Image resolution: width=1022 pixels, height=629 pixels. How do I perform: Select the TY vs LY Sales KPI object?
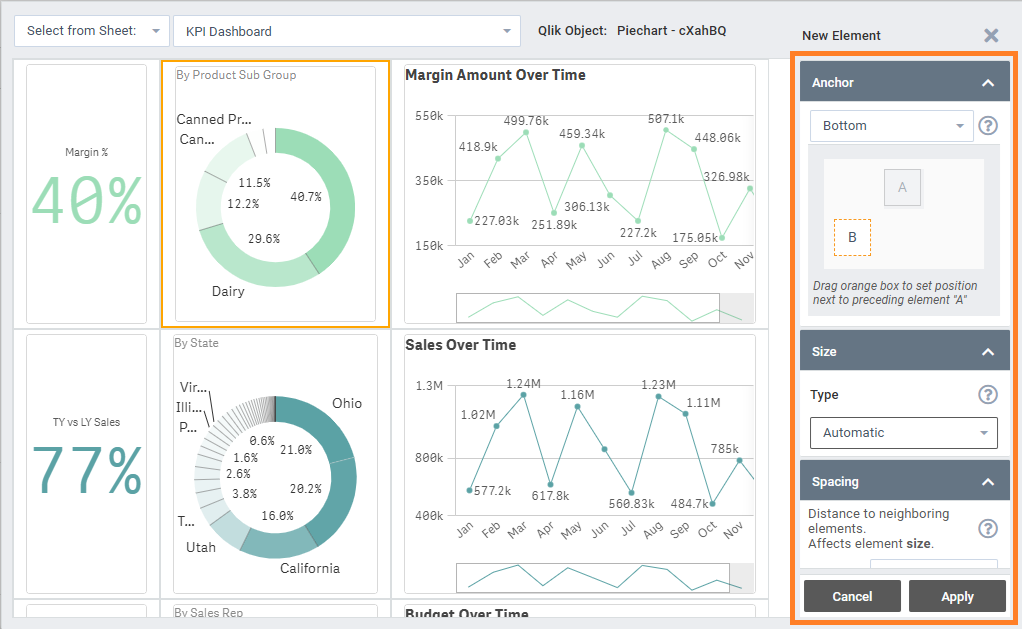pos(87,464)
